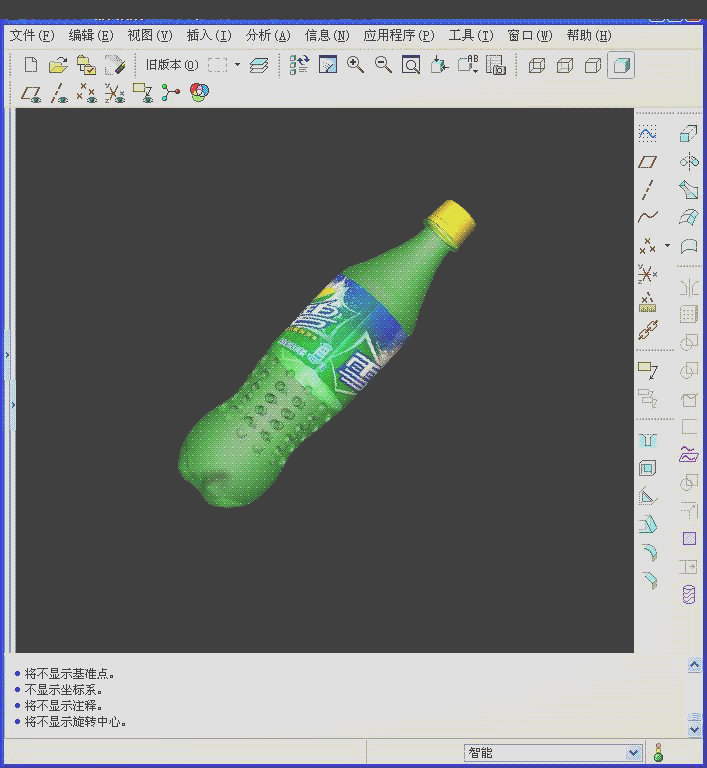Click the refit-to-screen icon
707x768 pixels.
pyautogui.click(x=411, y=65)
